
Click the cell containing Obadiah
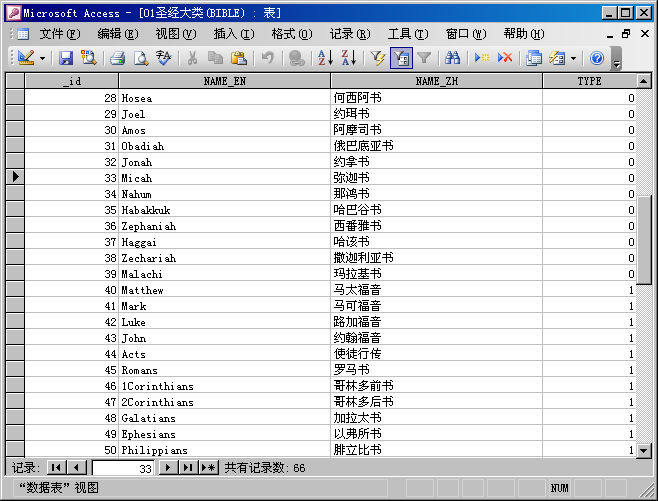coord(225,146)
